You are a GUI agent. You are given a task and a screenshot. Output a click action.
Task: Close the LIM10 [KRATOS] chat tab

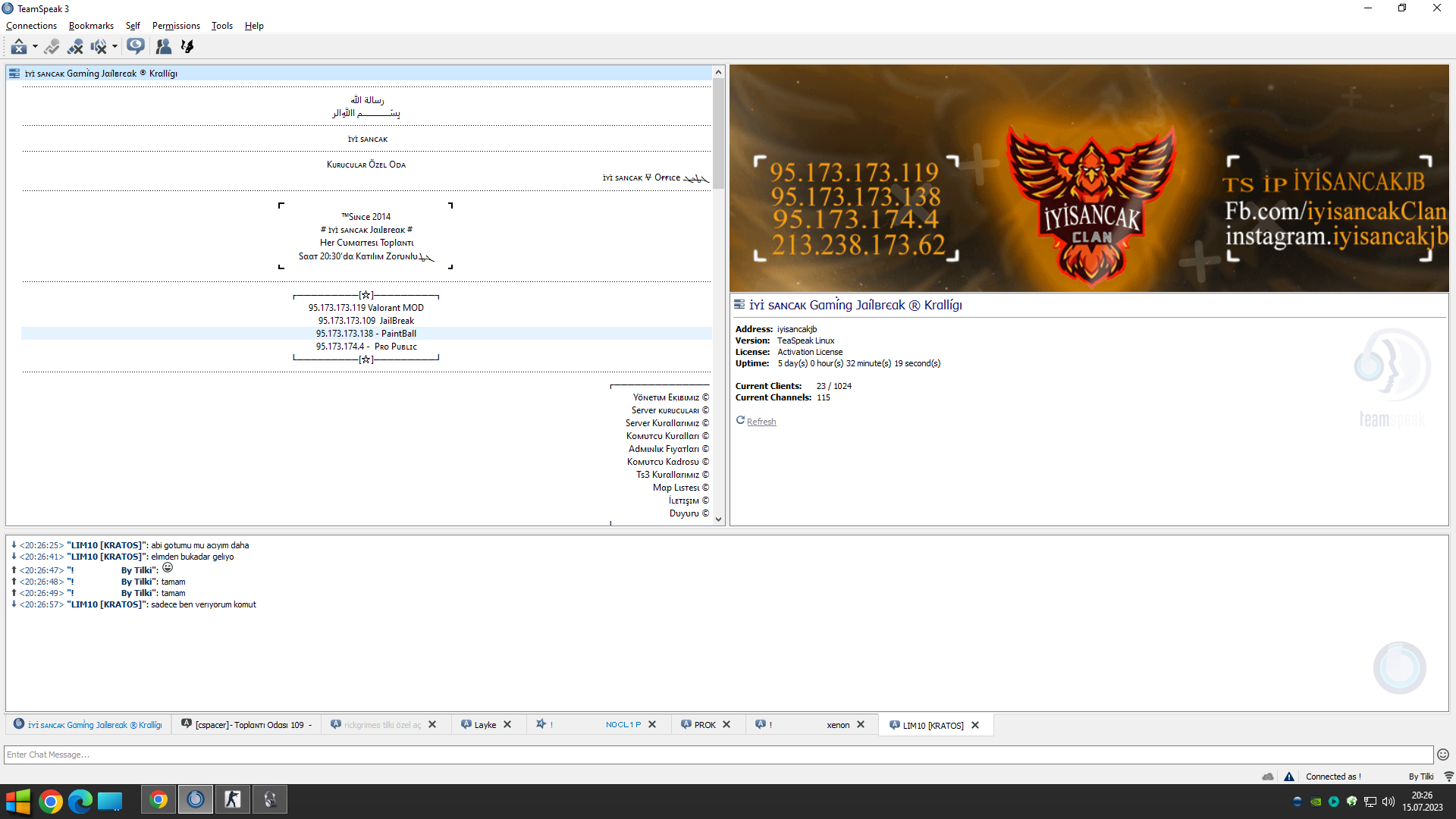[975, 726]
